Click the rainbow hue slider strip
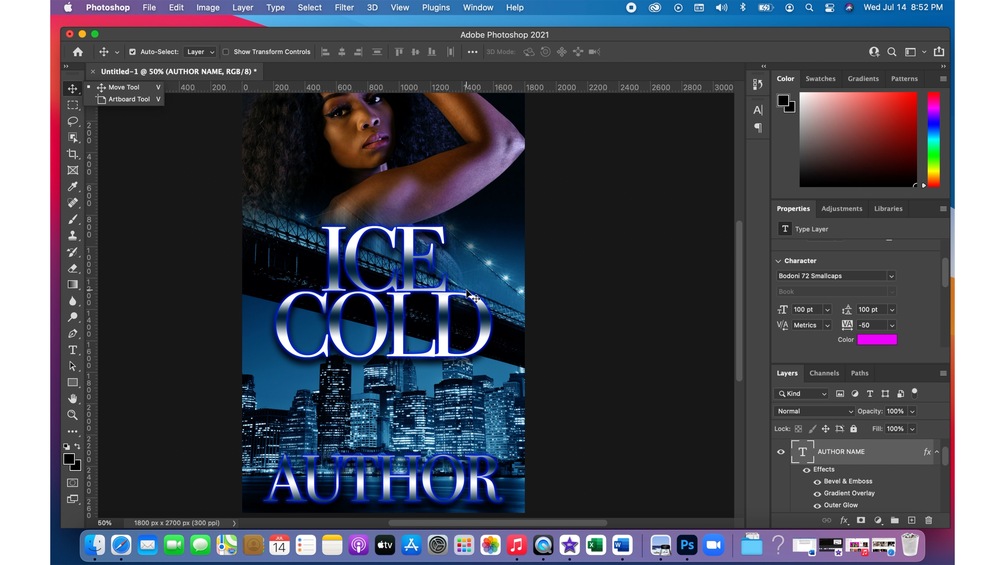 click(934, 139)
